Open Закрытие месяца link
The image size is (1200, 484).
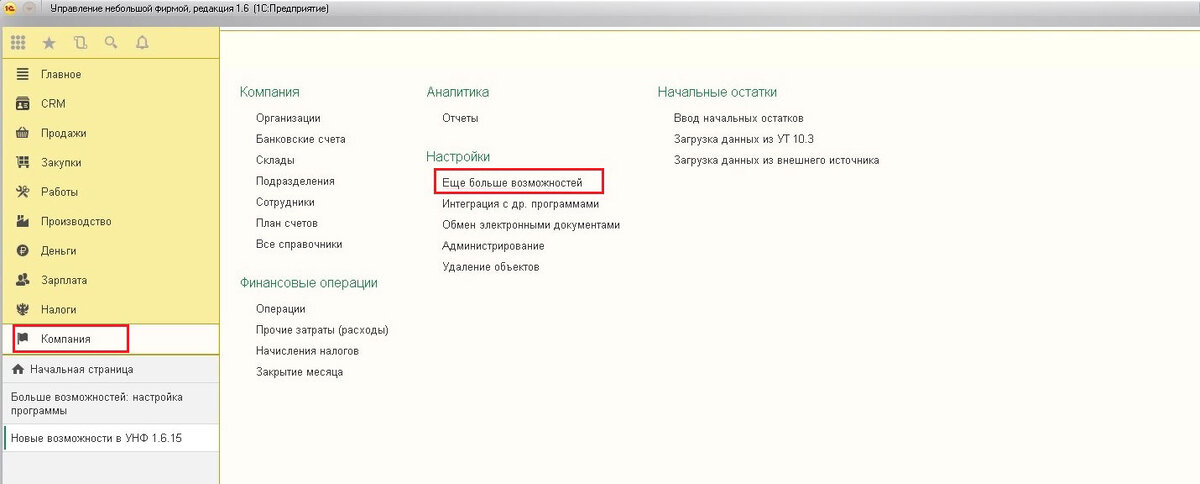[299, 372]
